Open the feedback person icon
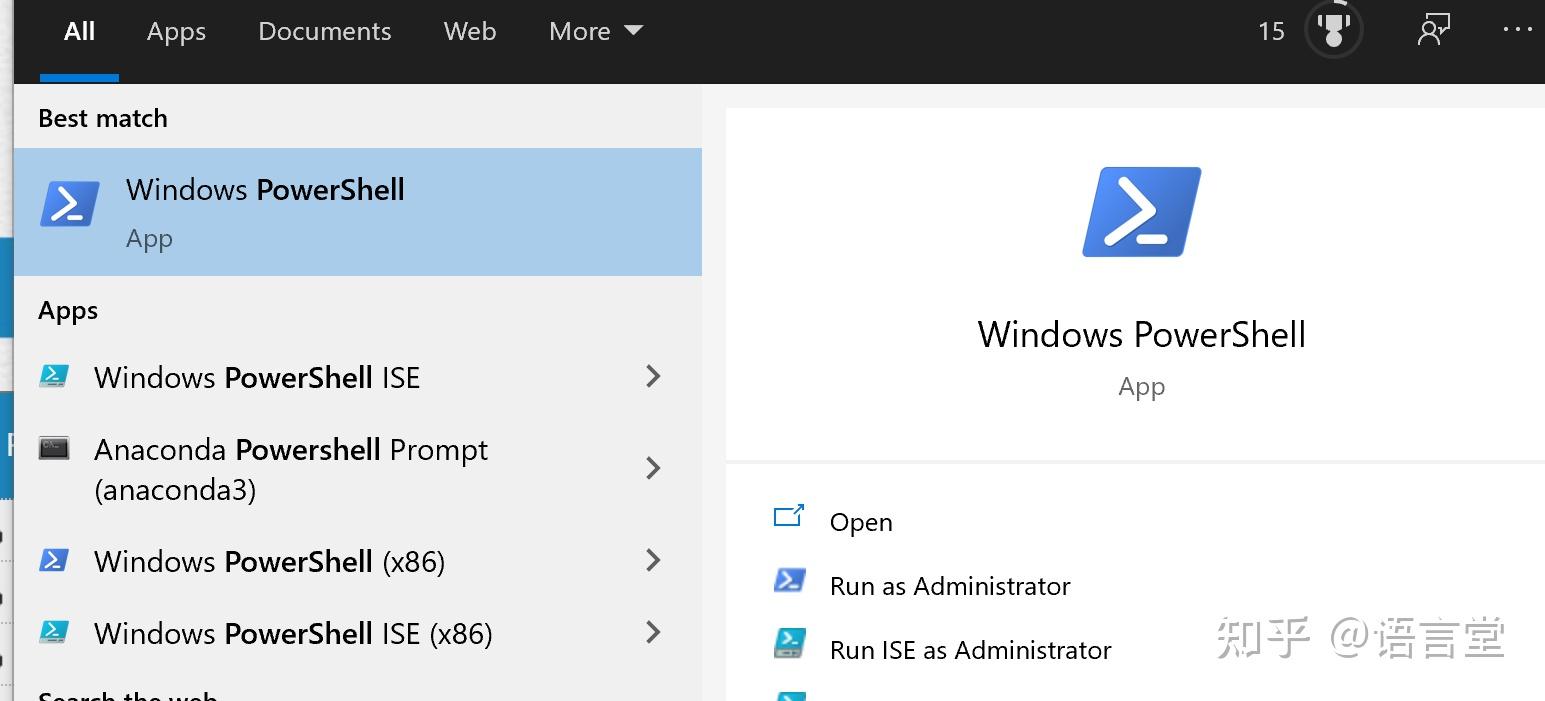The image size is (1545, 701). click(1434, 30)
